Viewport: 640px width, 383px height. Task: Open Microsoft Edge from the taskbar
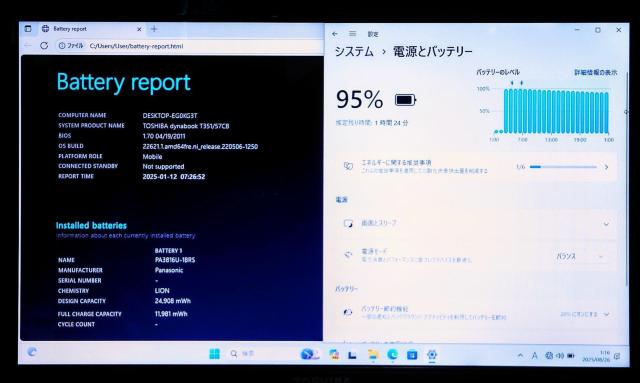(x=392, y=354)
